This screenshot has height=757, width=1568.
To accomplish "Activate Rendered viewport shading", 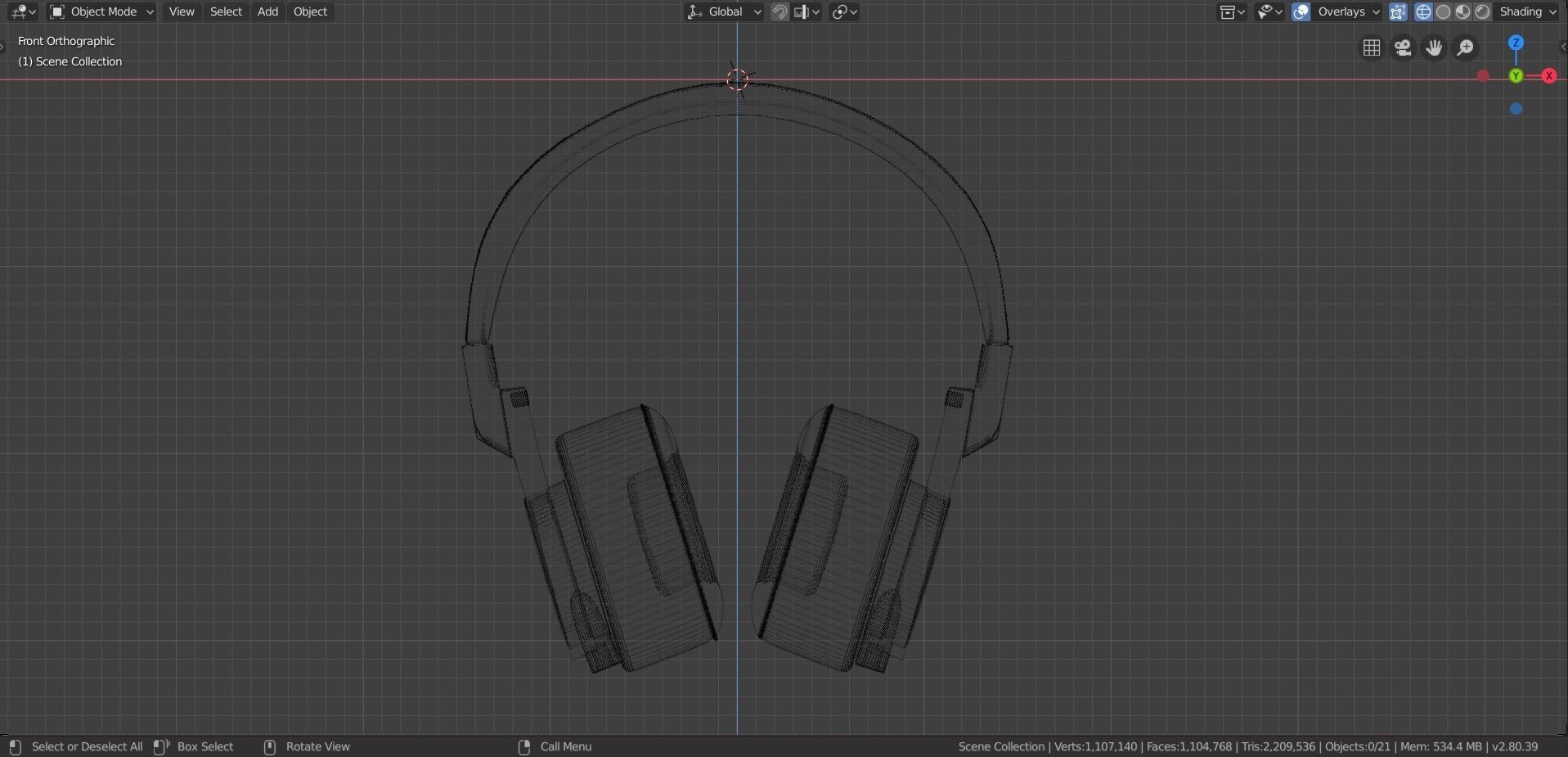I will point(1481,11).
